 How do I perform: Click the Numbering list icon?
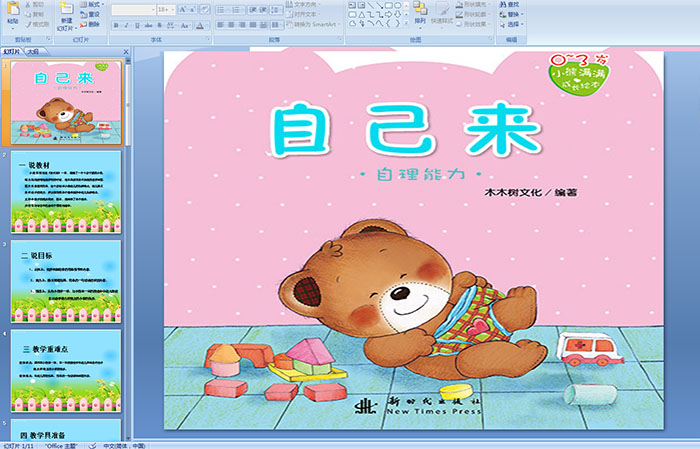(236, 10)
